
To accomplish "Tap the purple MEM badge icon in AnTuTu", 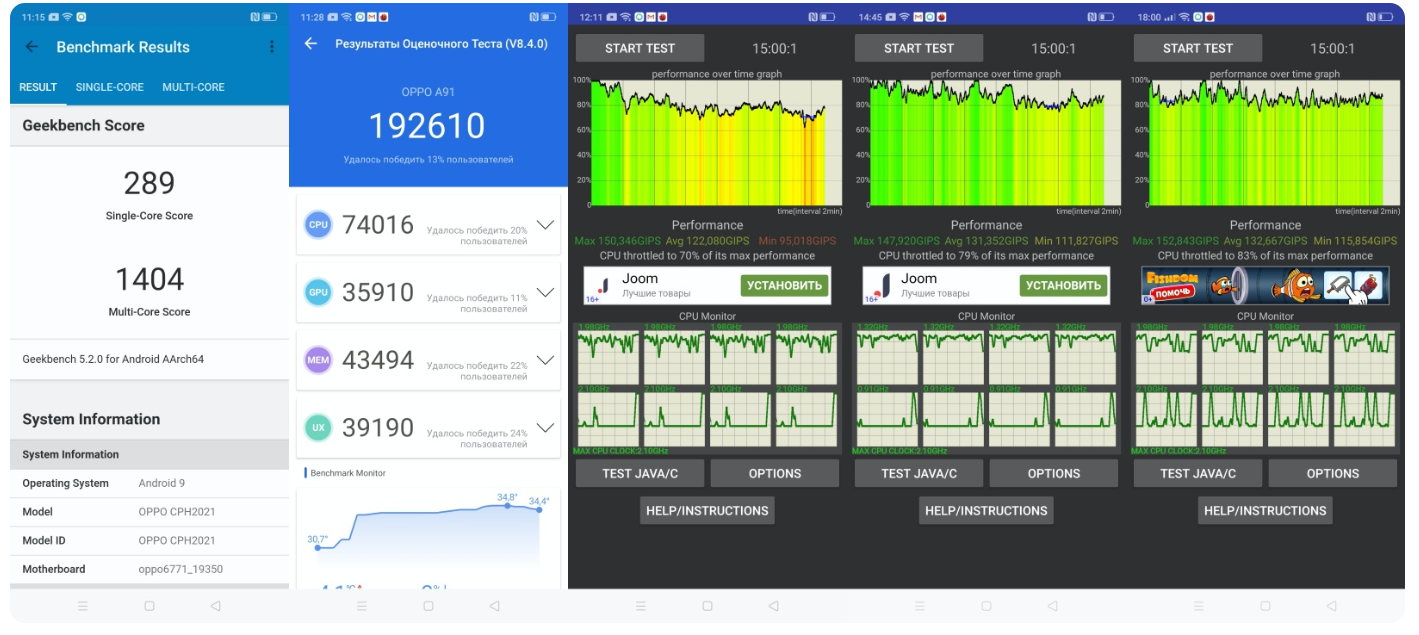I will 318,360.
